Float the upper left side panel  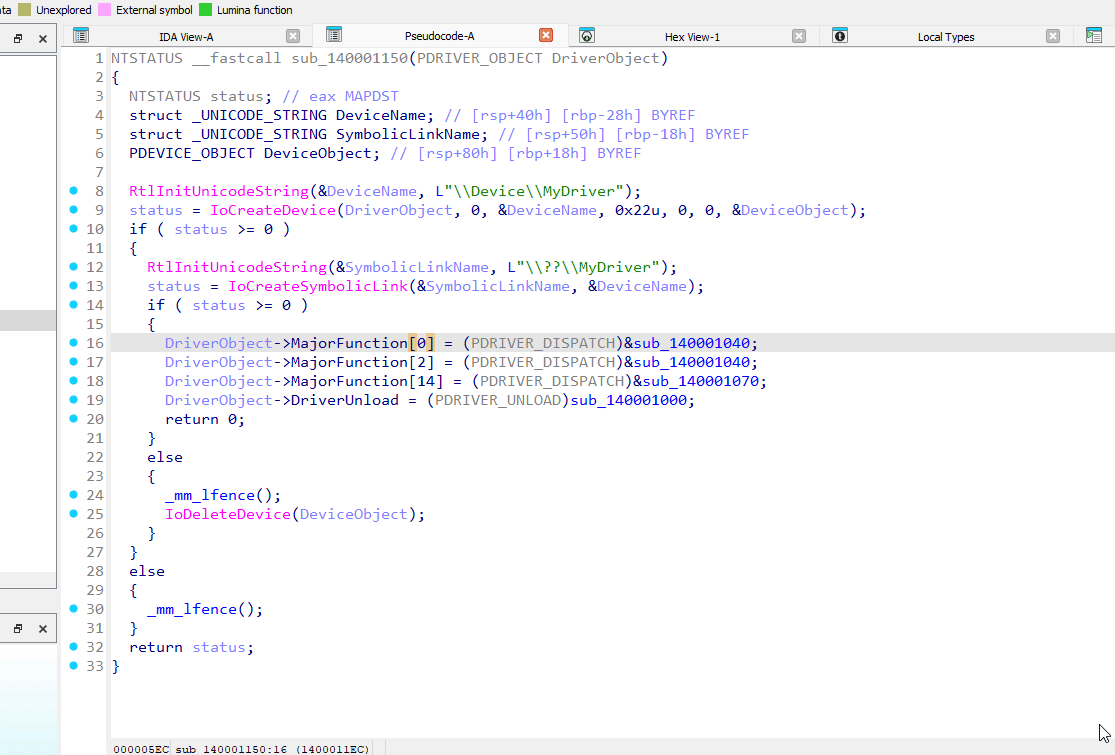(18, 39)
